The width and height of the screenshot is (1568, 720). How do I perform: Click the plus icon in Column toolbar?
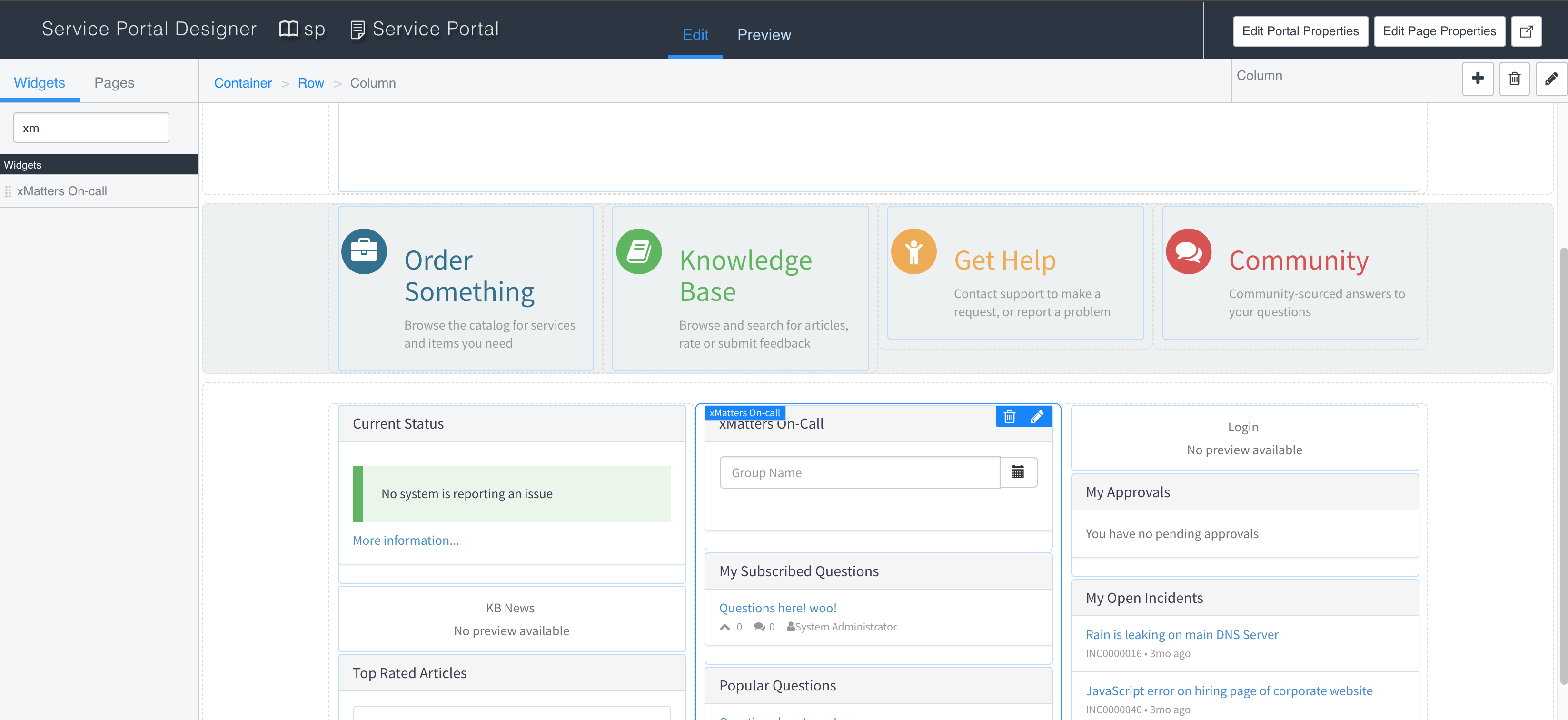pyautogui.click(x=1477, y=79)
